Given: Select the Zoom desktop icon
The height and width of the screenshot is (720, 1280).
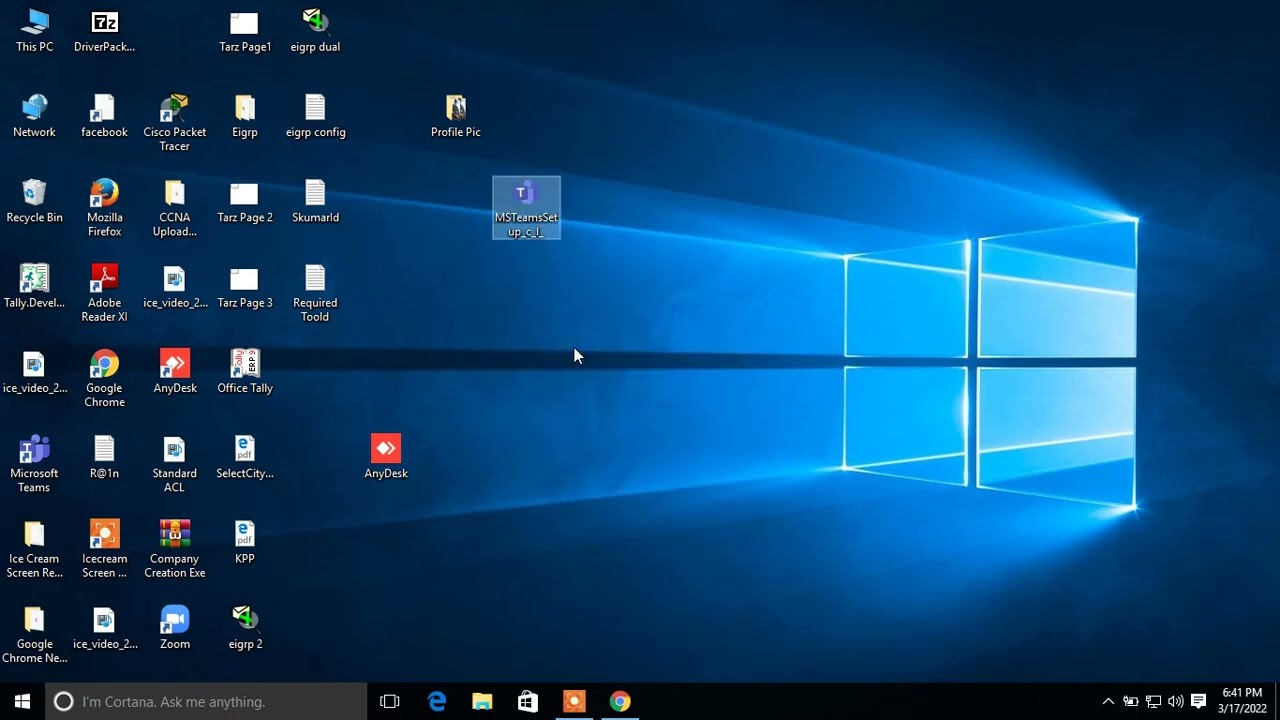Looking at the screenshot, I should [174, 628].
